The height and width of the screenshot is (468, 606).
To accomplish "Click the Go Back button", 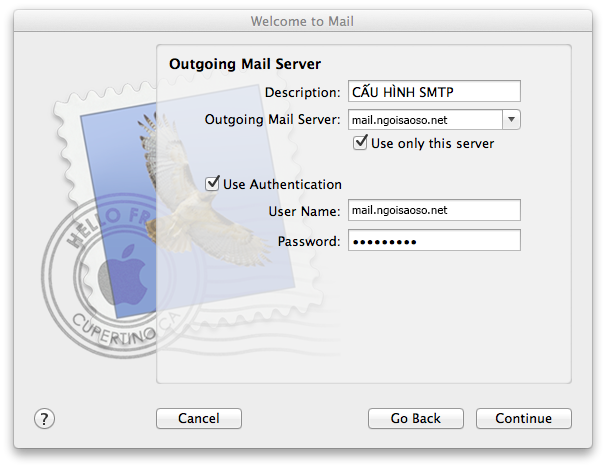I will click(415, 419).
